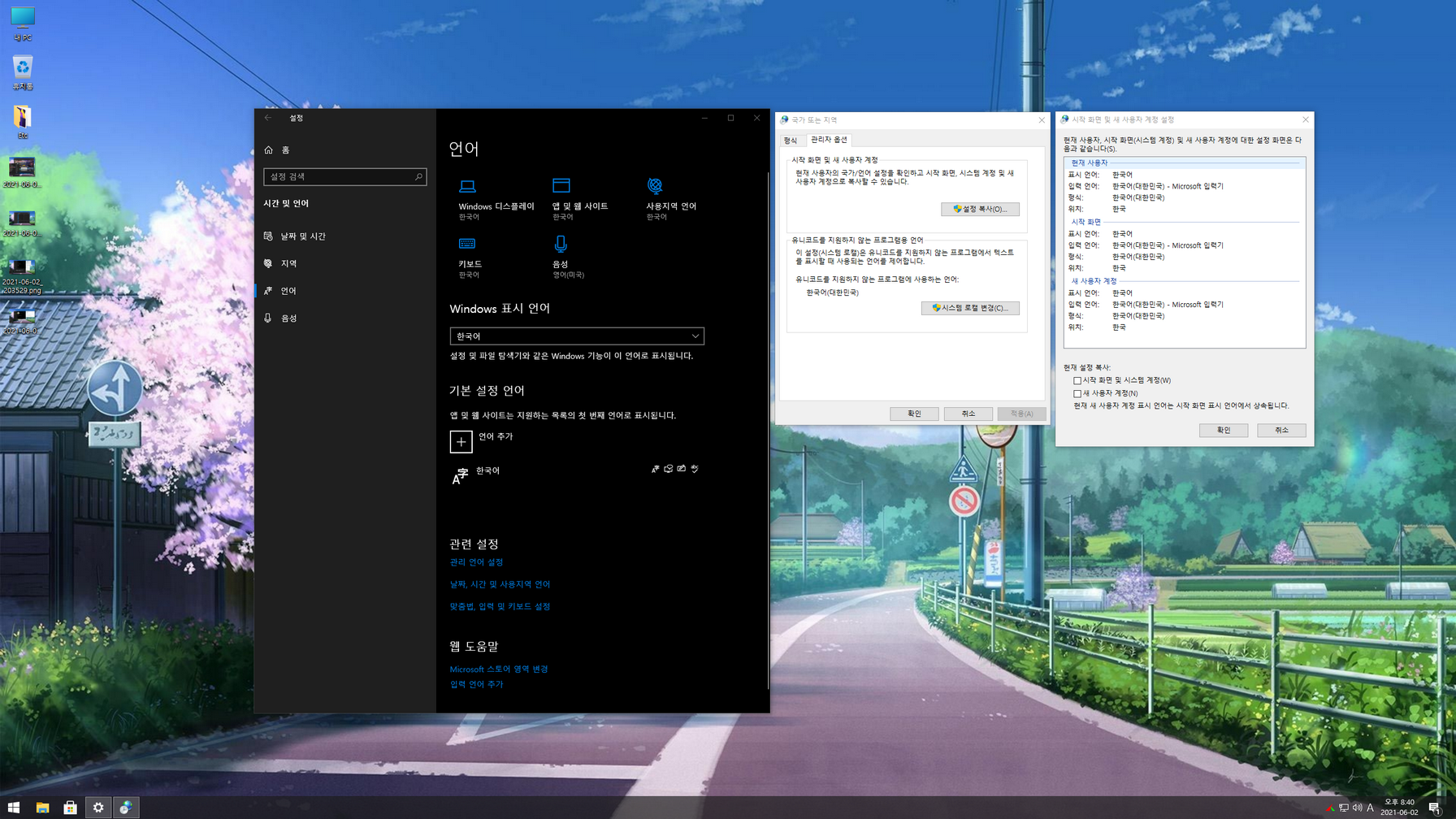Screen dimensions: 1456x819
Task: Select the 내 PC desktop icon
Action: (23, 24)
